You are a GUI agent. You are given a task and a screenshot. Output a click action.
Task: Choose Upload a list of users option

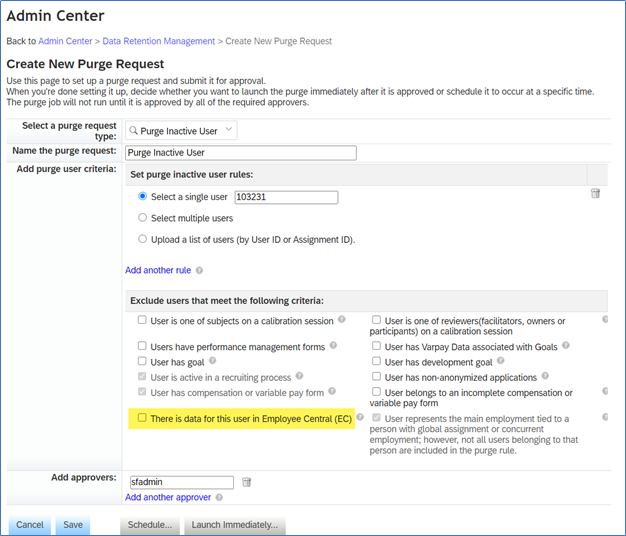tap(143, 239)
